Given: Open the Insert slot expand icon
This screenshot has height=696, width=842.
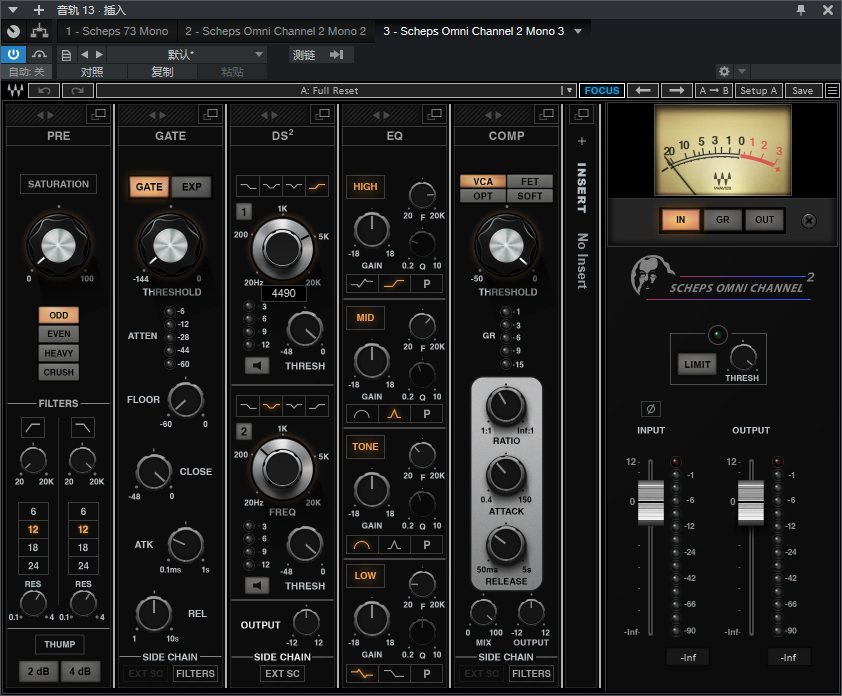Looking at the screenshot, I should tap(582, 114).
